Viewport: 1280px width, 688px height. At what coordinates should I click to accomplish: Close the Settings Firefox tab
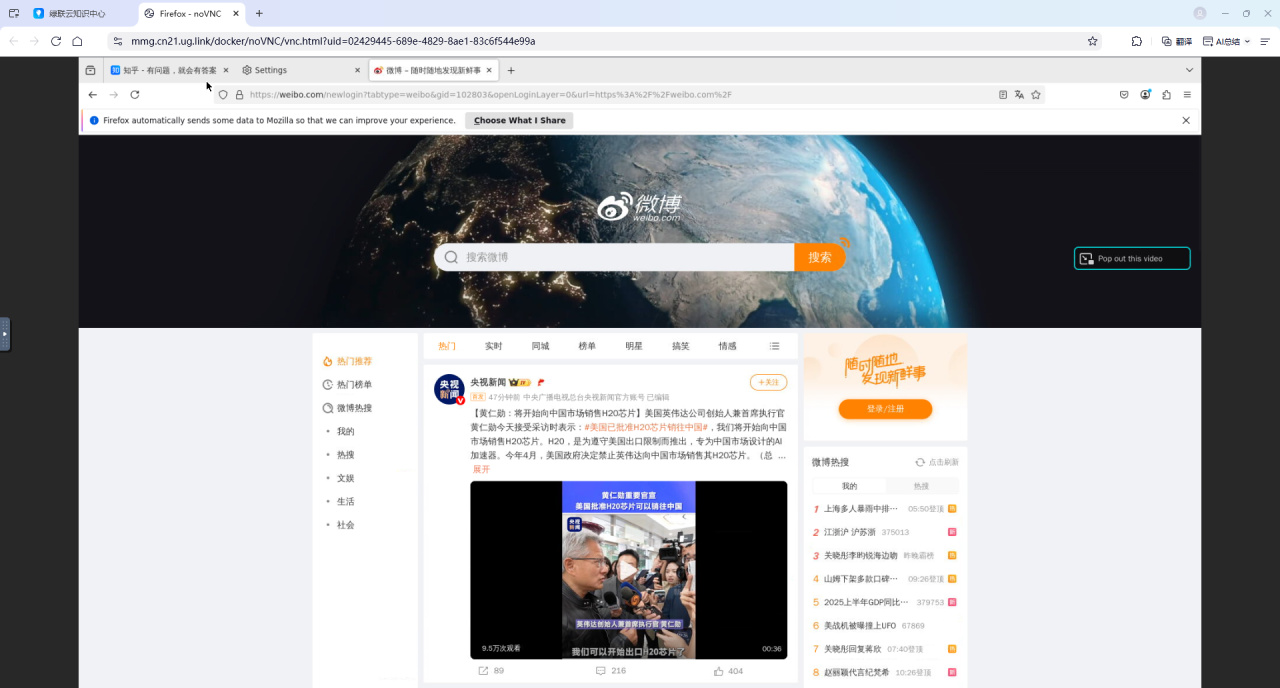(x=357, y=70)
